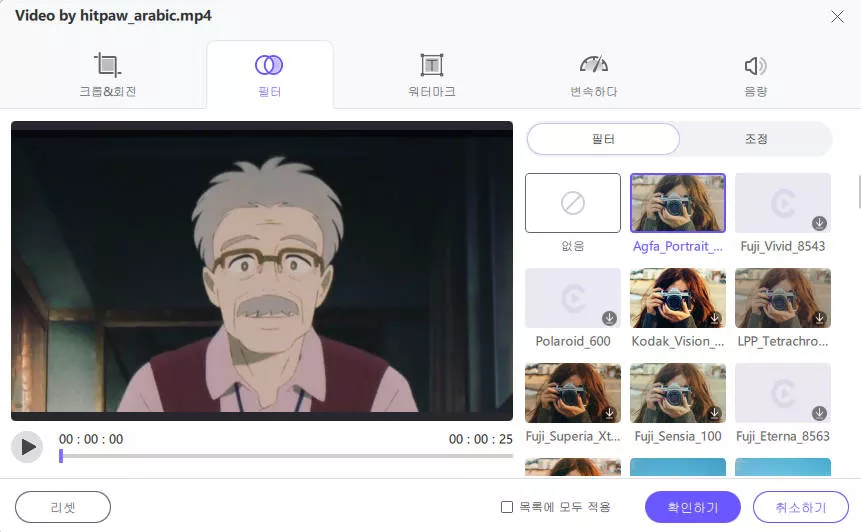Select the Fuji_Superia_Xt filter thumbnail
This screenshot has height=532, width=861.
[x=573, y=393]
